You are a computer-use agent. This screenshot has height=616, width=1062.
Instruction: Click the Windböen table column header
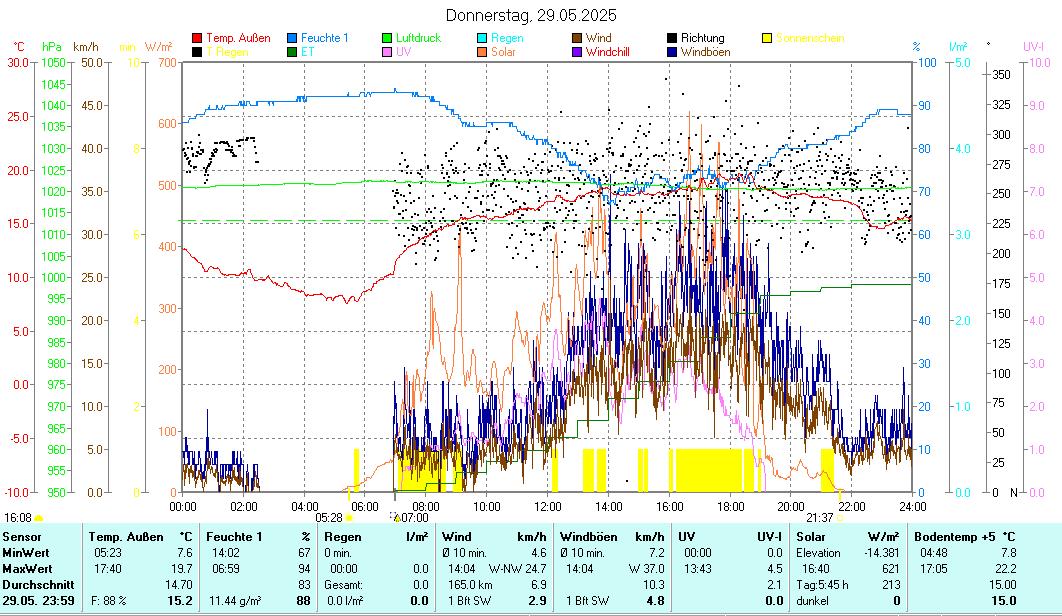(x=589, y=537)
